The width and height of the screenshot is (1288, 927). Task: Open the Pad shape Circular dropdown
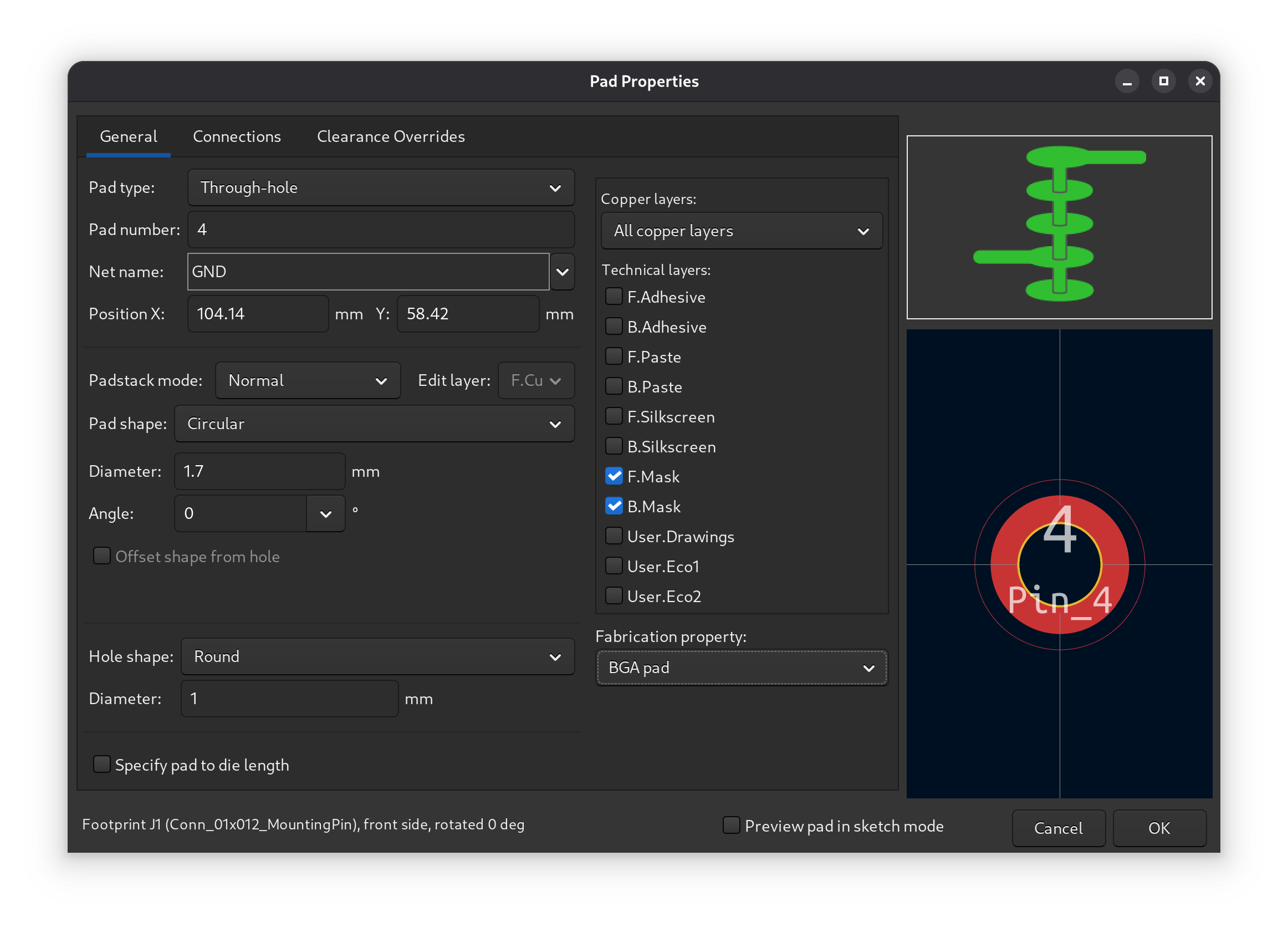[x=374, y=424]
